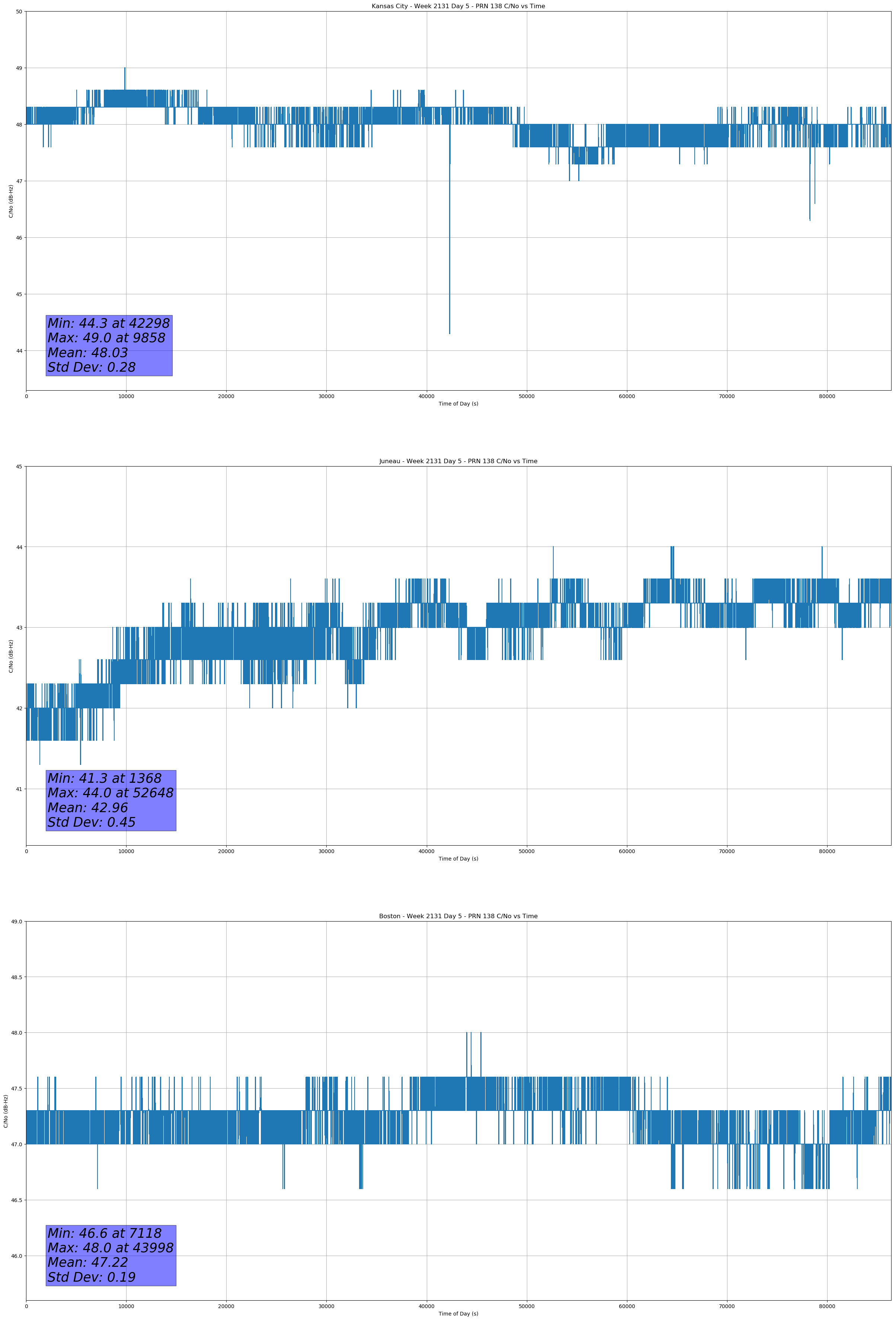This screenshot has height=1320, width=896.
Task: Click the 48.5 y-axis tick on Boston plot
Action: tap(17, 977)
